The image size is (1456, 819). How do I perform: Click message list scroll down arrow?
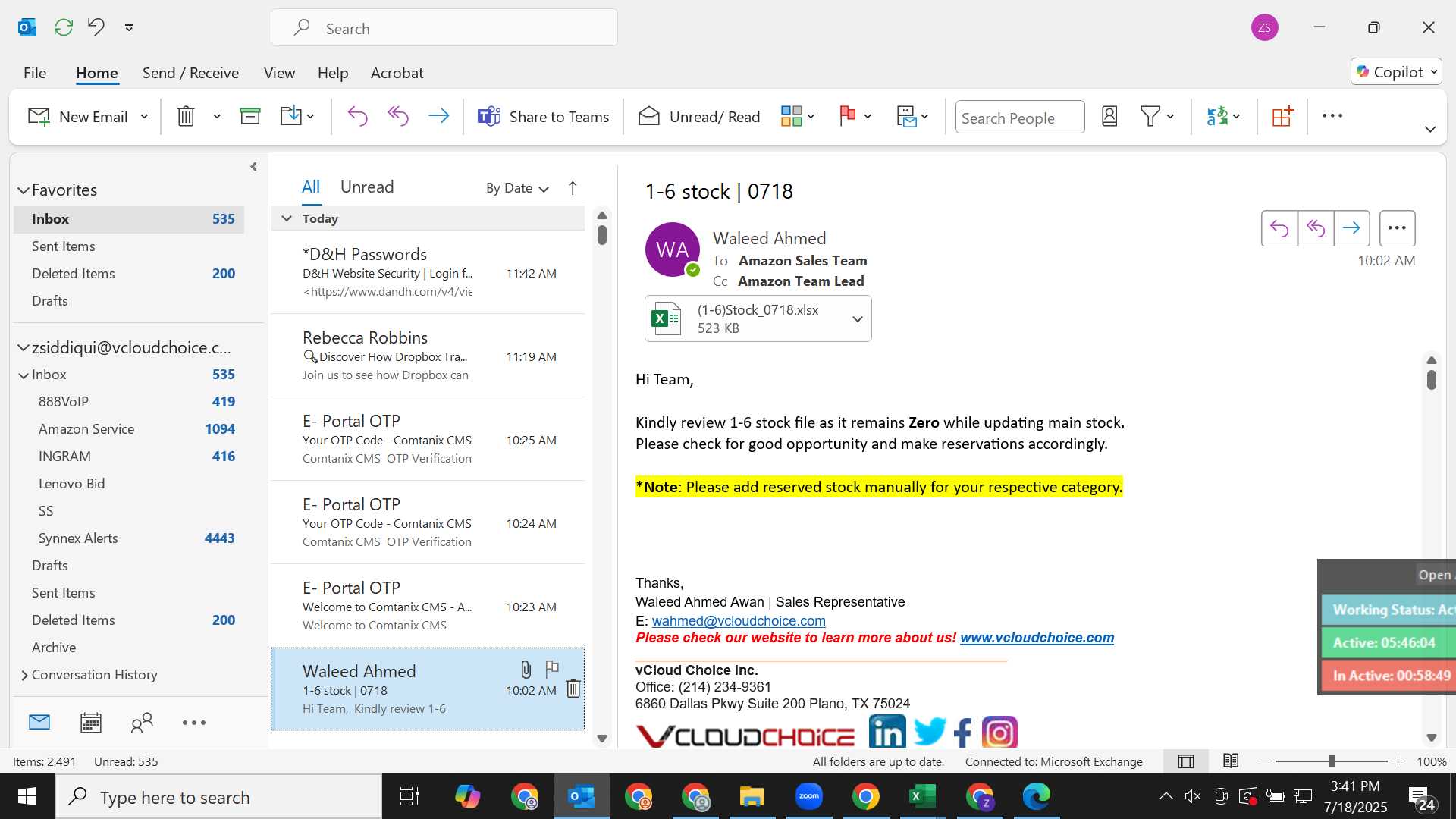602,739
